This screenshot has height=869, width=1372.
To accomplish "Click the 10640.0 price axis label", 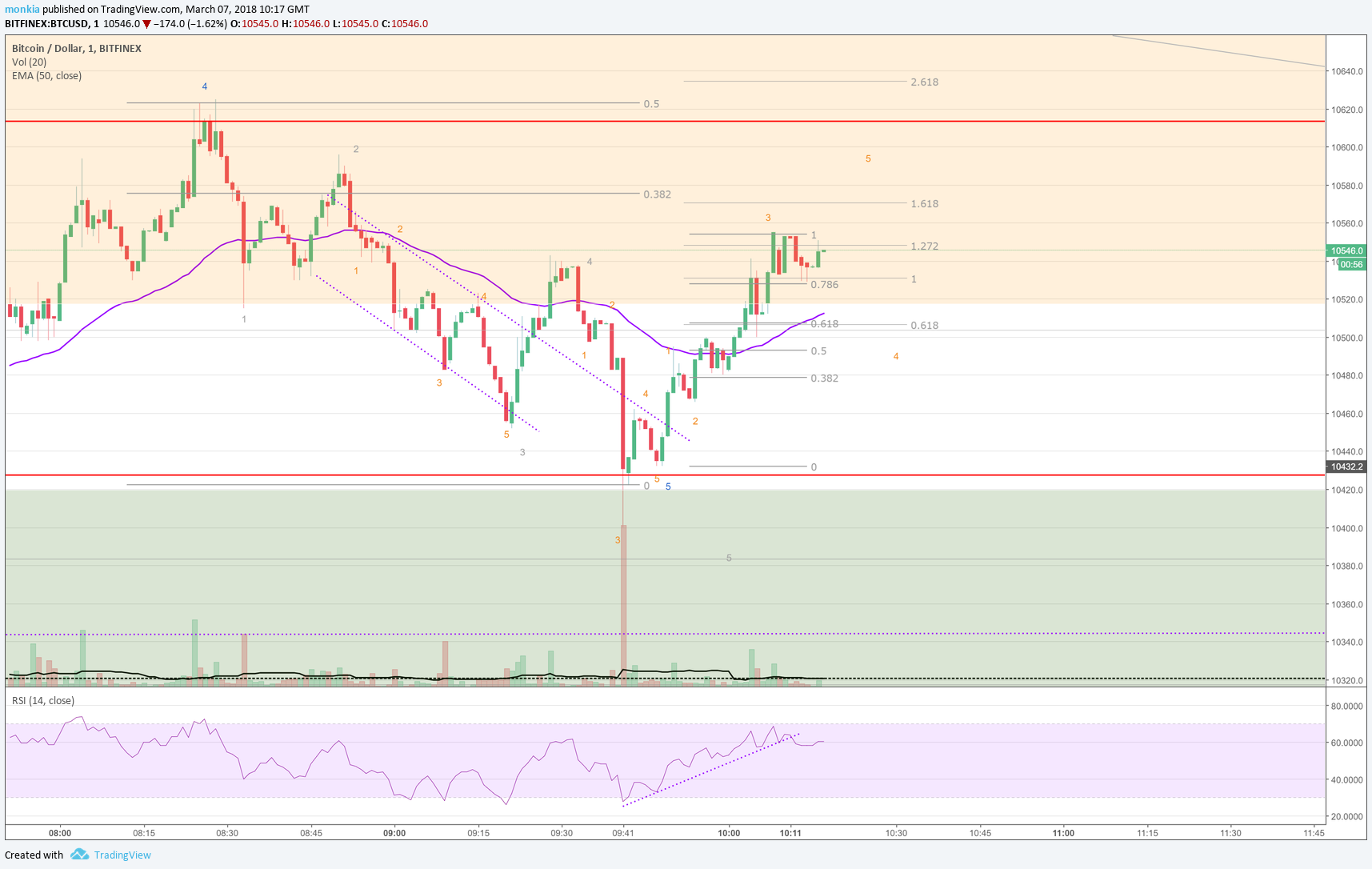I will coord(1346,71).
